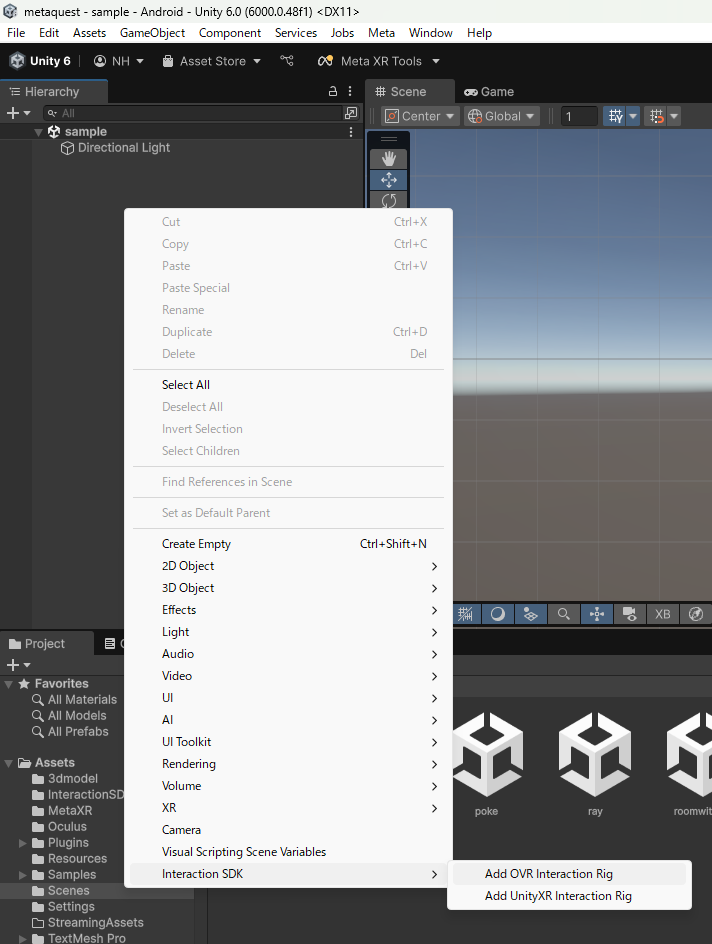Select the roomwit prefab asset
712x944 pixels.
pyautogui.click(x=690, y=763)
